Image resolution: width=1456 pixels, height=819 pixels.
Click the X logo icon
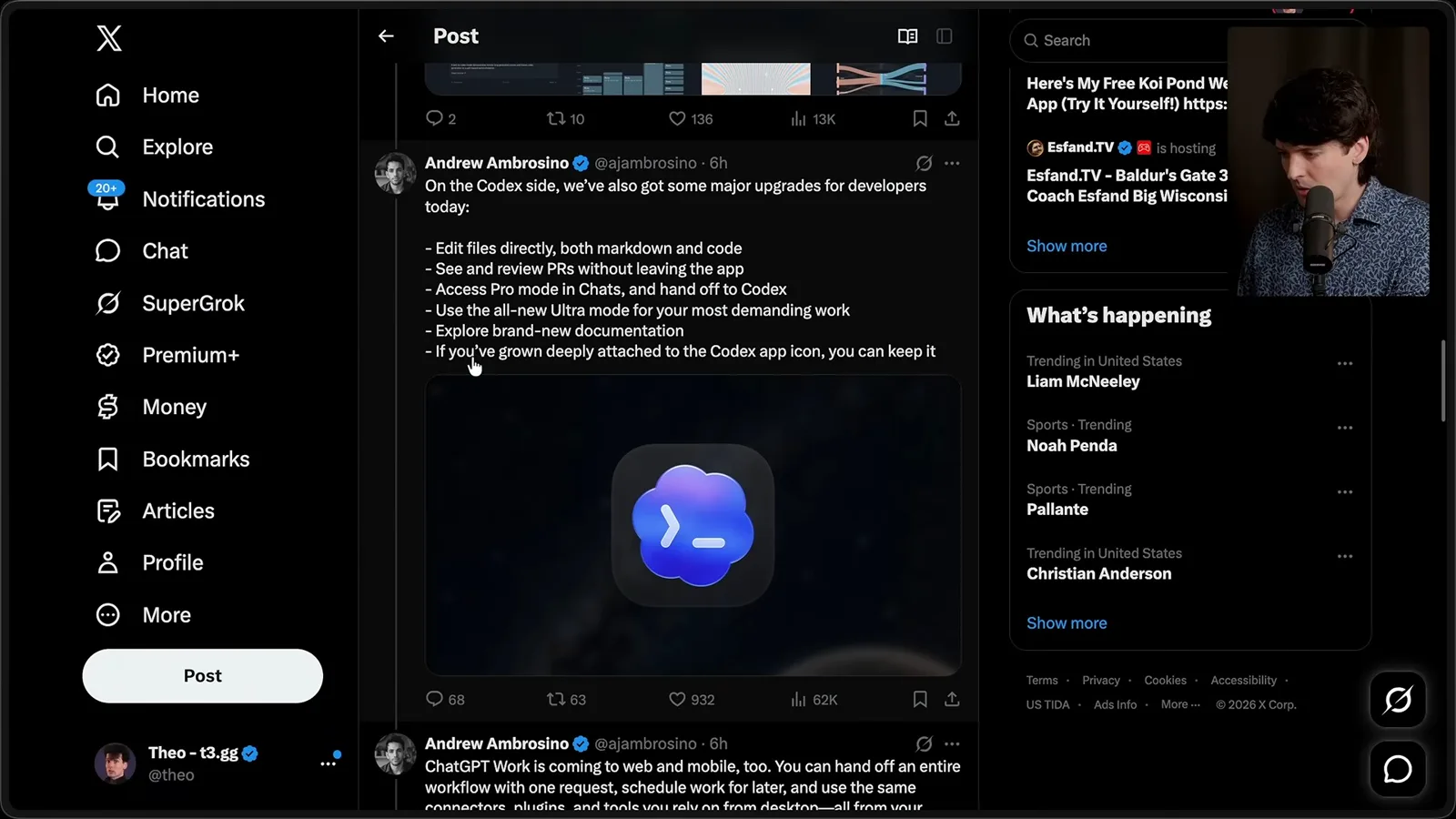click(109, 38)
